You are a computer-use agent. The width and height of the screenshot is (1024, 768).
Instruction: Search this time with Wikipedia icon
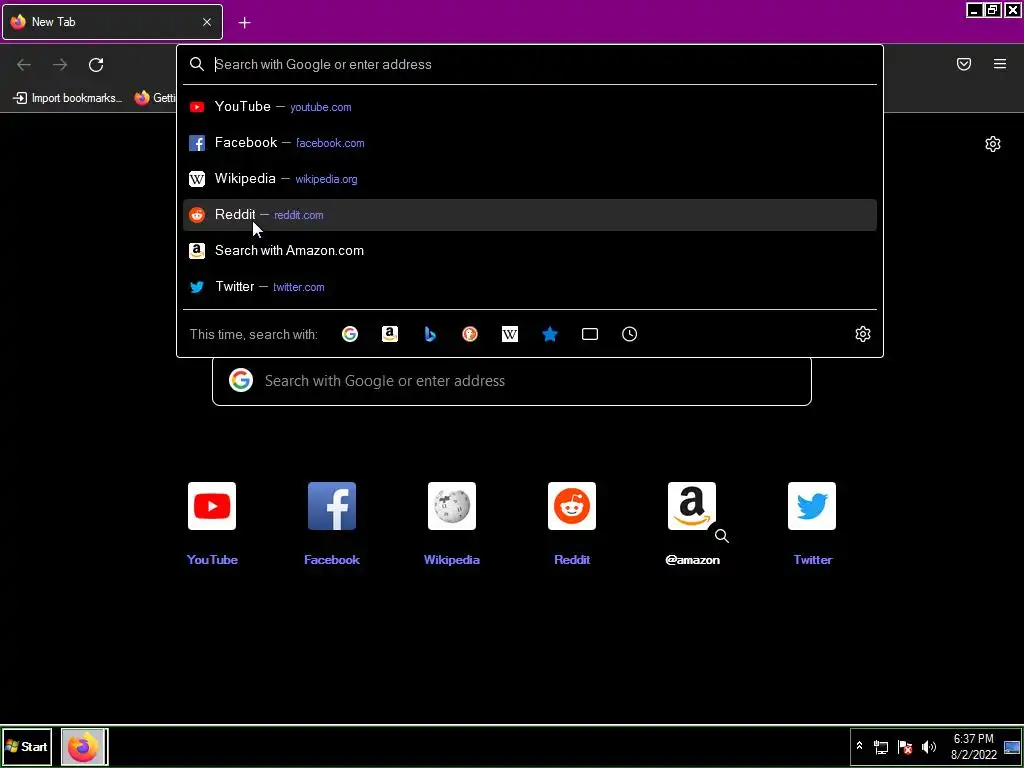pyautogui.click(x=509, y=334)
